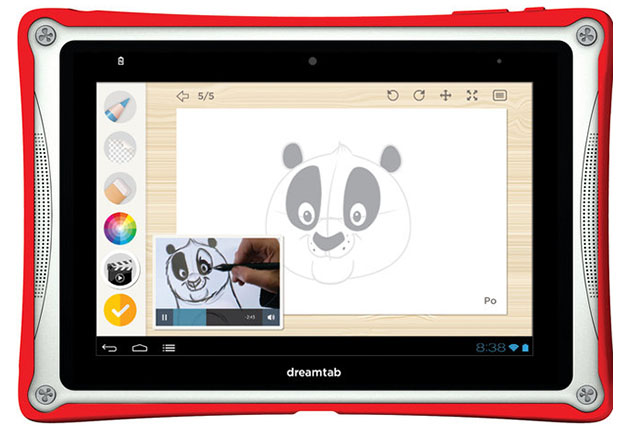
Task: Open the color wheel picker
Action: (x=120, y=228)
